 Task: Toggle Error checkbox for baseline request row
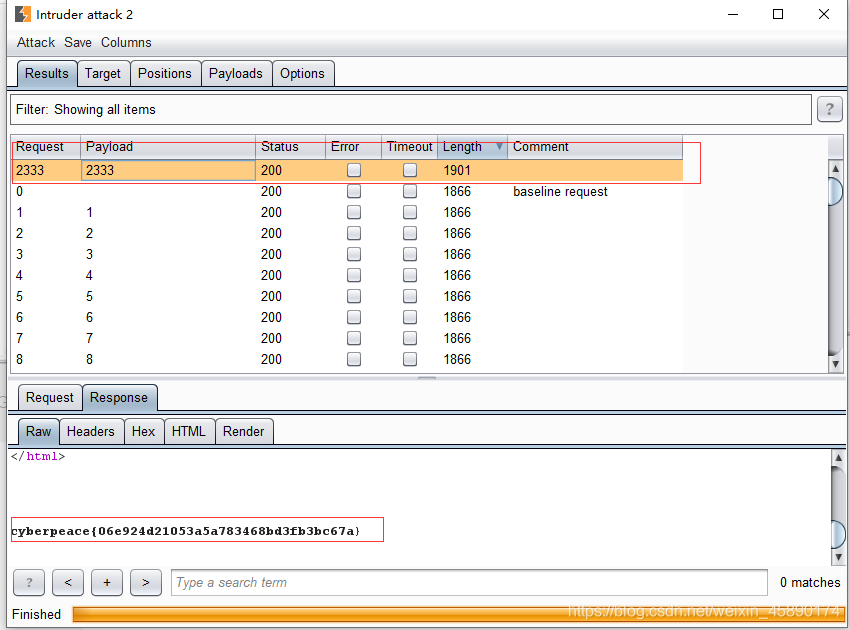[354, 191]
